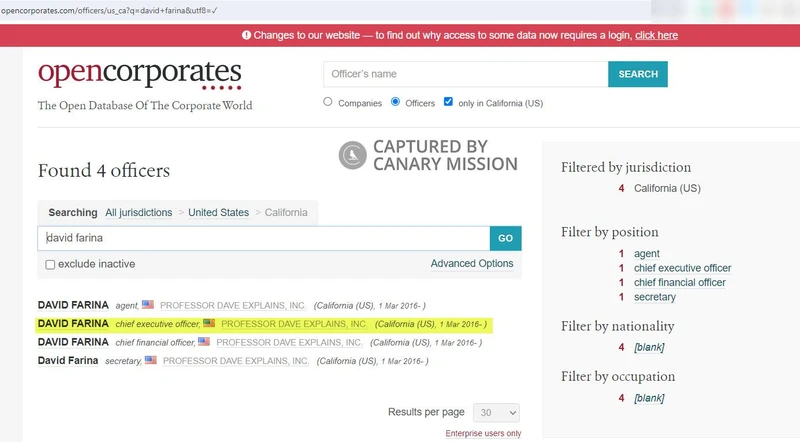Screen dimensions: 800x442
Task: Click the US flag in chief financial officer row
Action: [204, 342]
